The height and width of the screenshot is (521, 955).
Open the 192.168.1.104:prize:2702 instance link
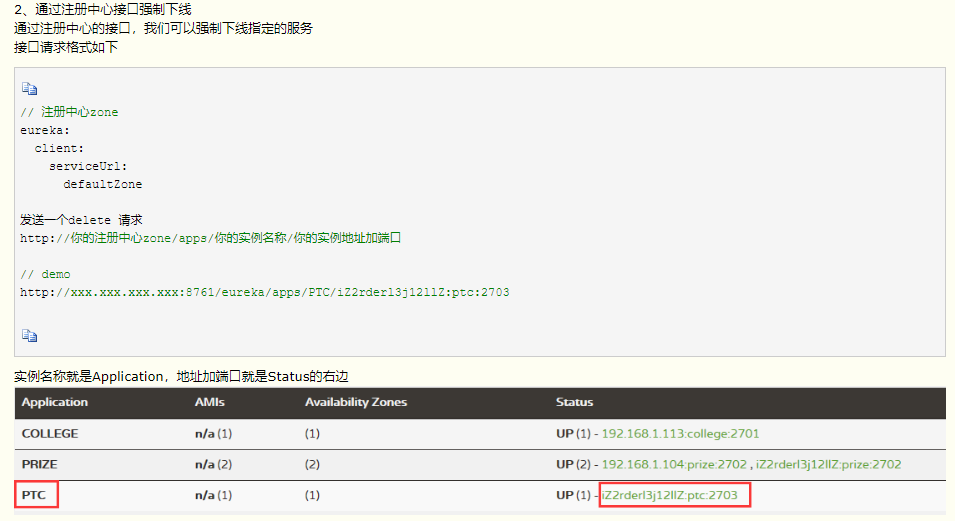tap(674, 464)
